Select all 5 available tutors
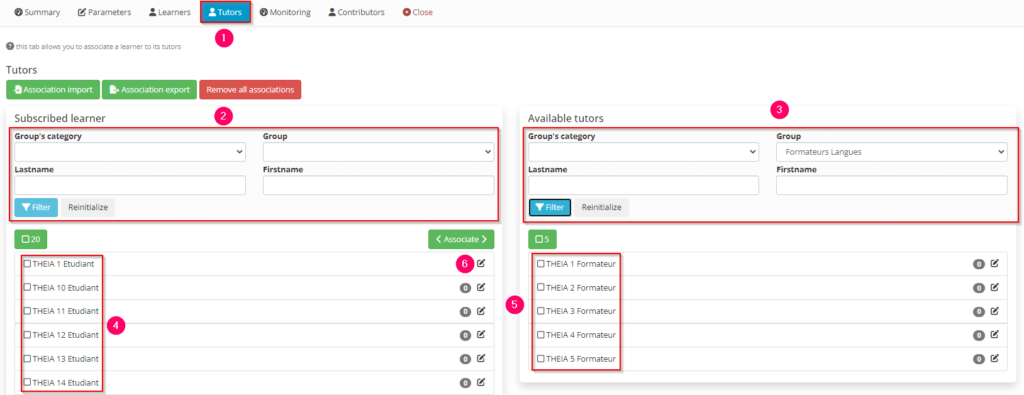1024x395 pixels. 542,239
